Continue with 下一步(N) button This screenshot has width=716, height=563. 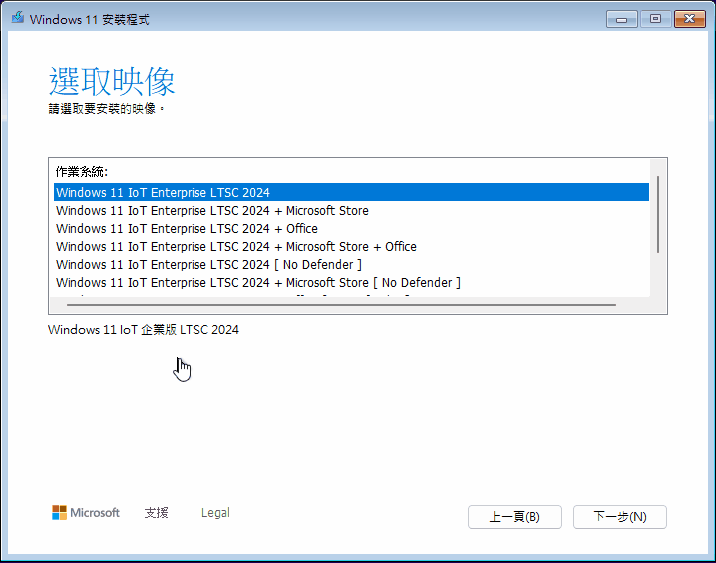coord(620,517)
